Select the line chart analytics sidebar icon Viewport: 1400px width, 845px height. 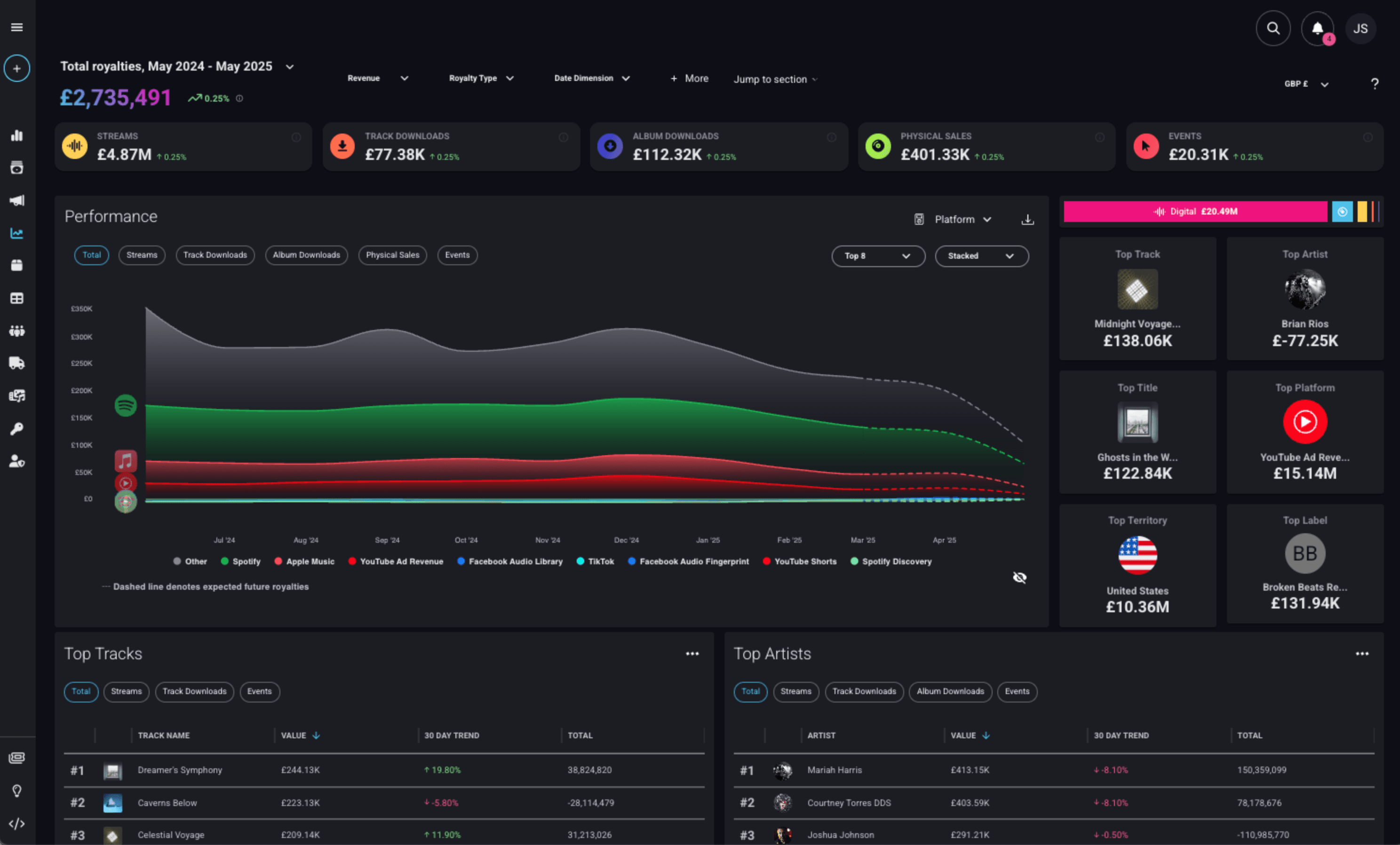coord(17,233)
